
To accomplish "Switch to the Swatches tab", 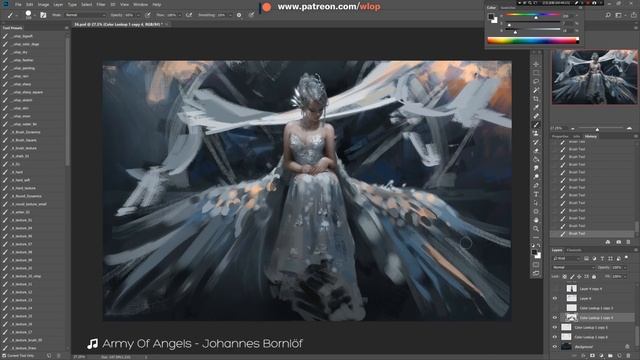I will (x=508, y=8).
